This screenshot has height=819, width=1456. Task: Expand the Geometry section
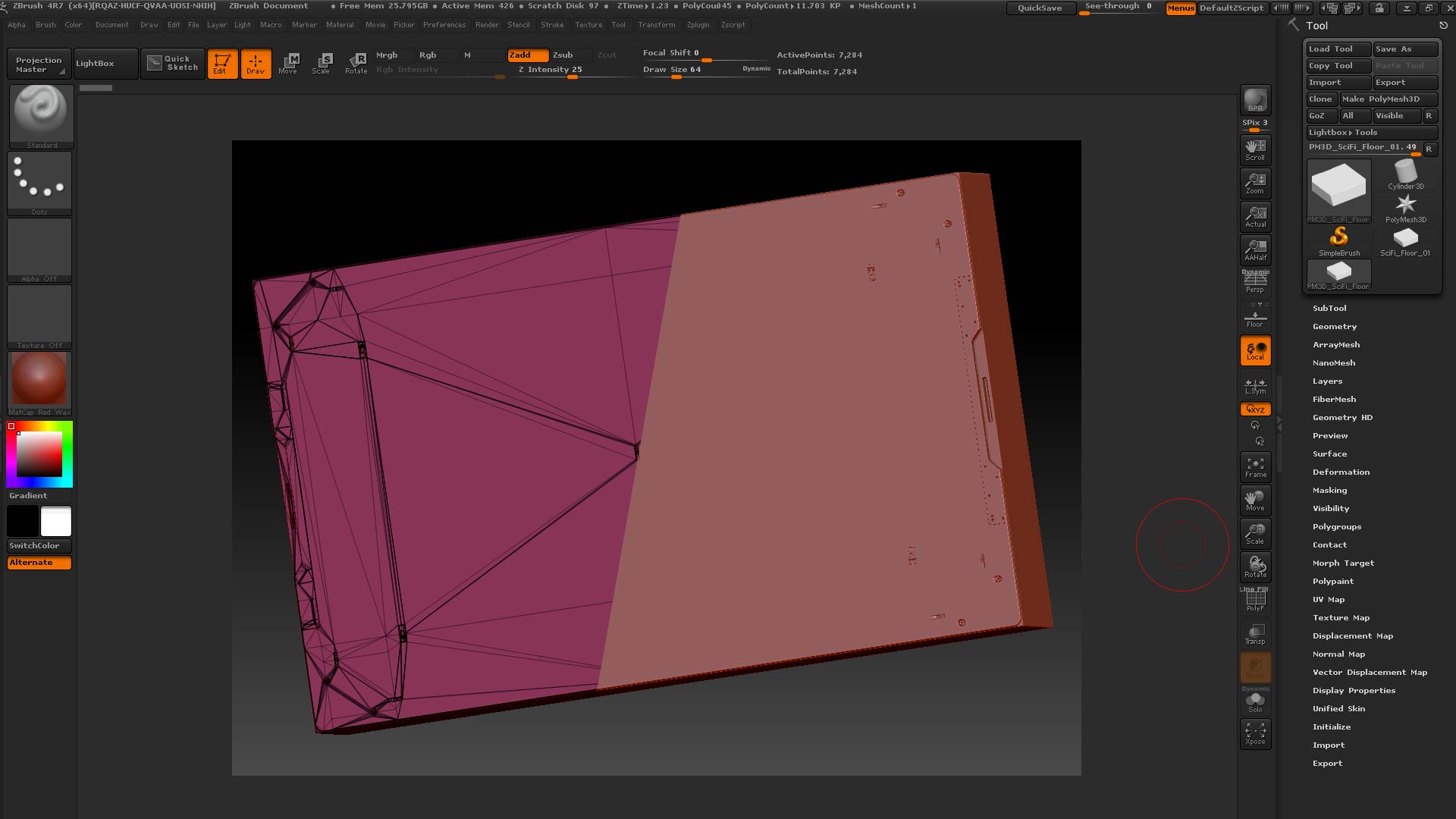click(x=1335, y=327)
